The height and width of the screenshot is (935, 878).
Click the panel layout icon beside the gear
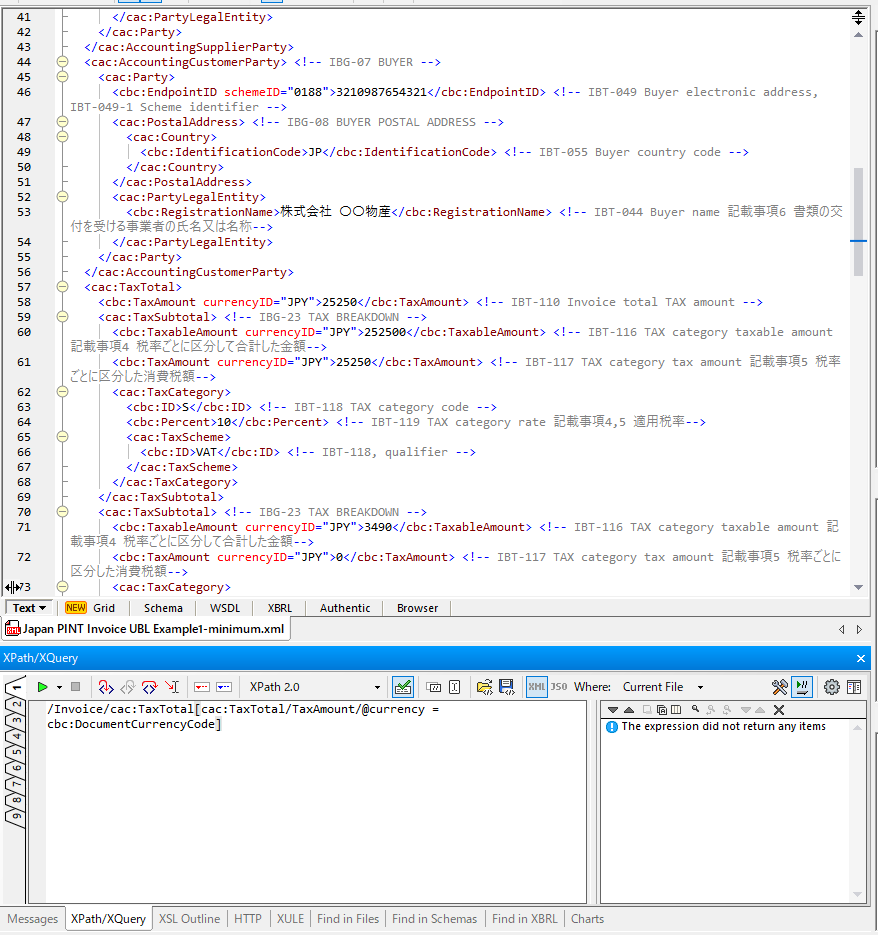(854, 687)
